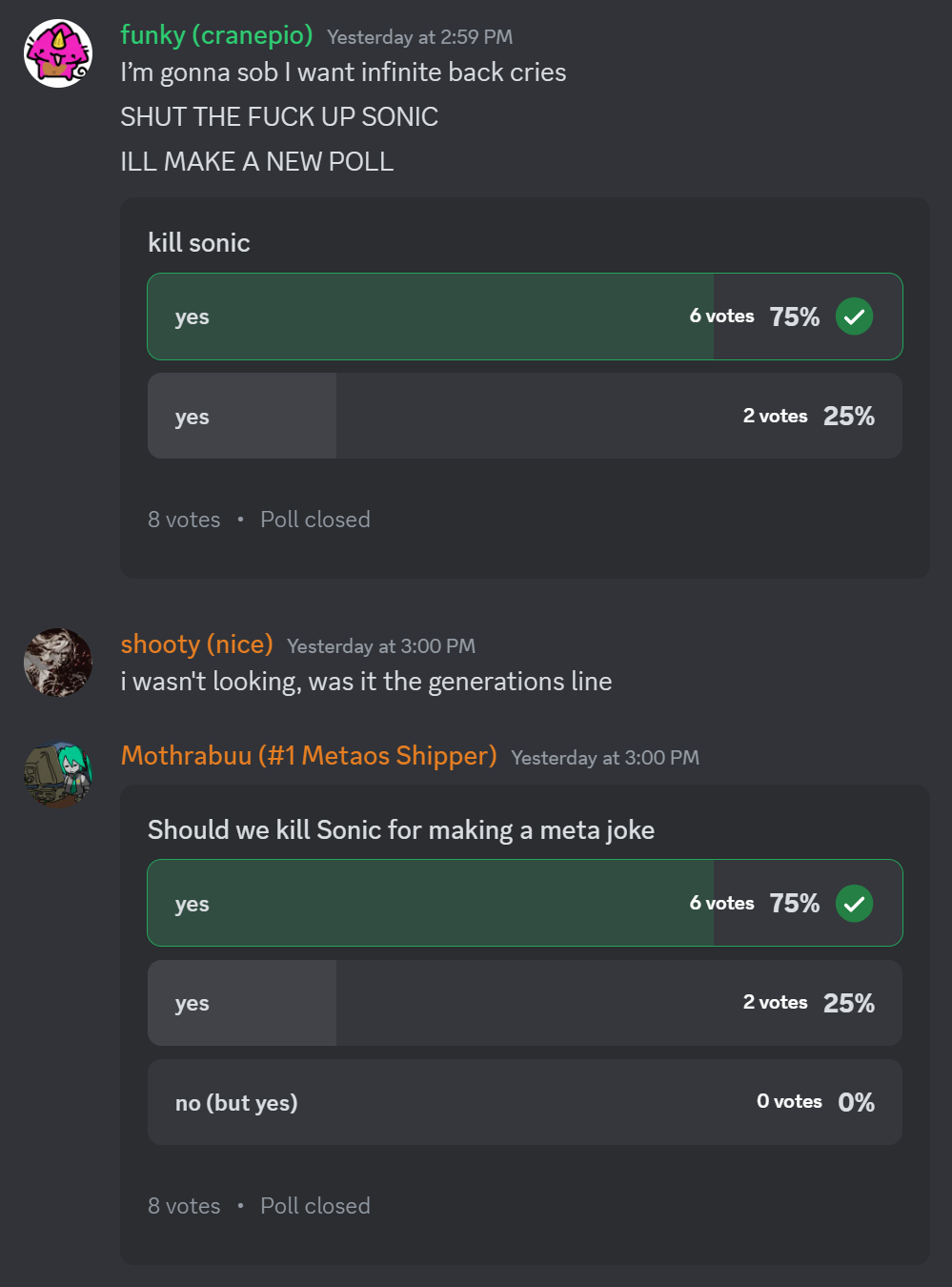Viewport: 952px width, 1287px height.
Task: View 8 votes total on kill sonic poll
Action: coord(184,520)
